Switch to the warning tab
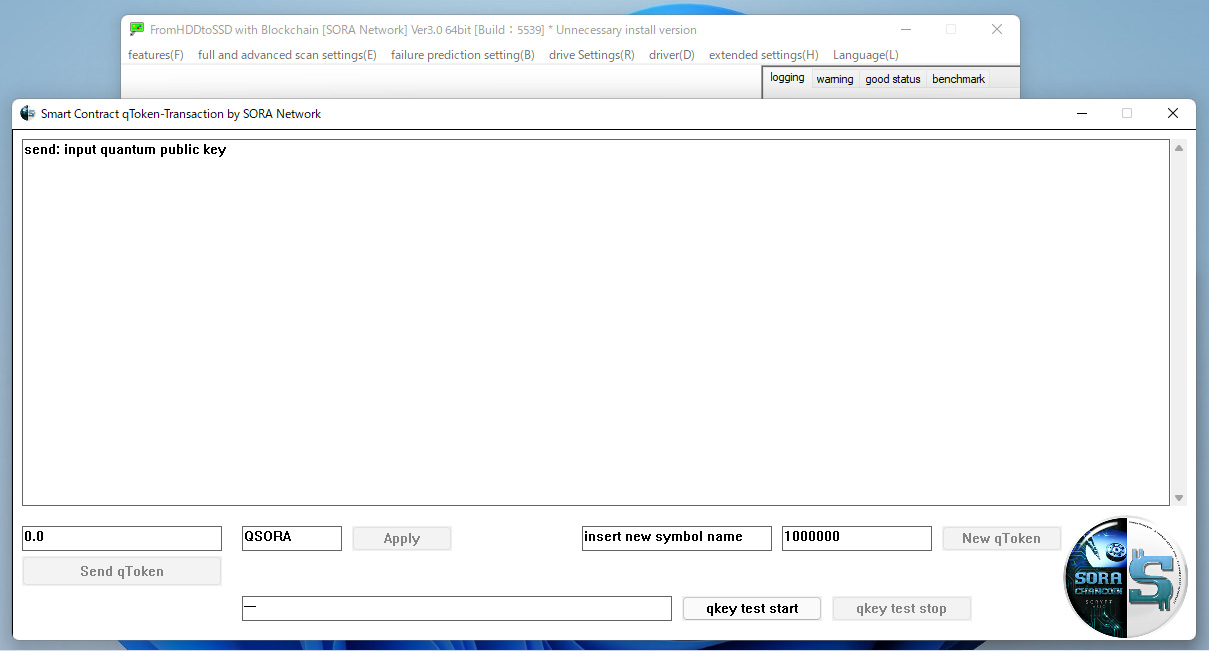 [x=835, y=79]
